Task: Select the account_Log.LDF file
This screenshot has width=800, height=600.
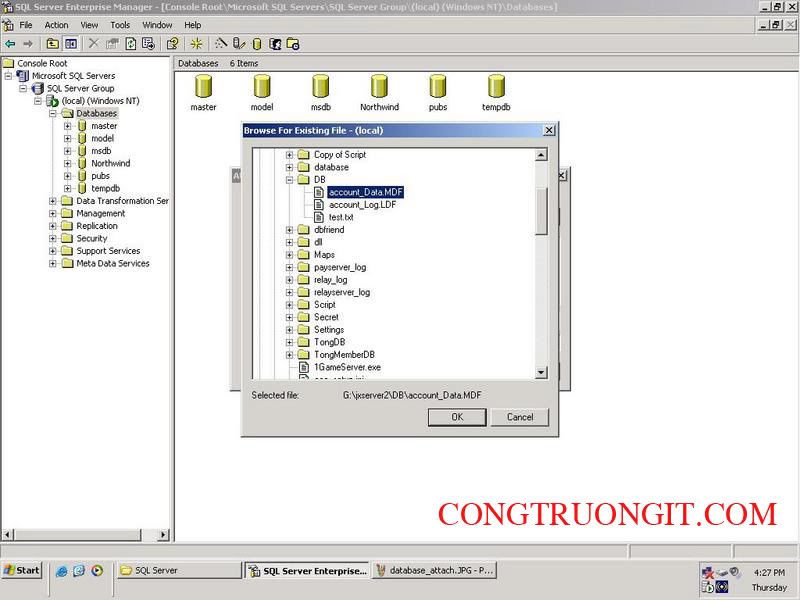Action: coord(362,205)
